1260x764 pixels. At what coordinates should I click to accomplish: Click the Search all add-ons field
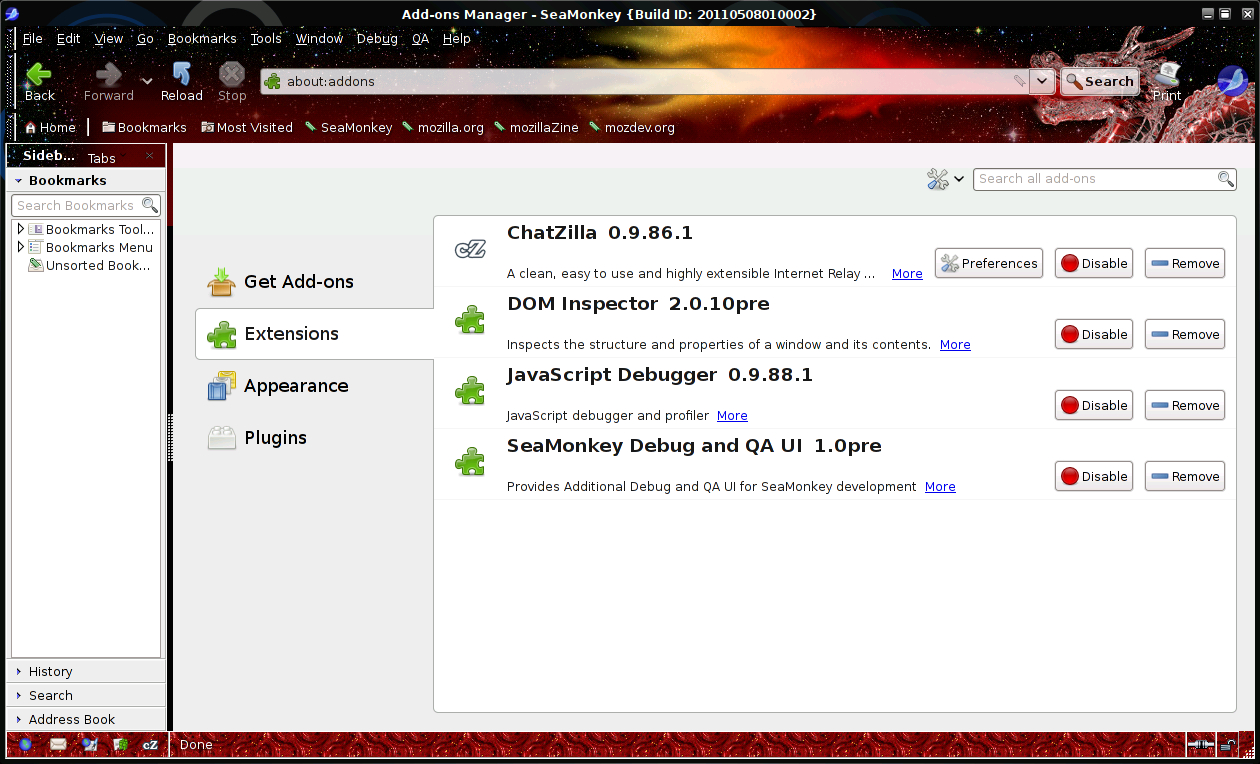(x=1094, y=179)
